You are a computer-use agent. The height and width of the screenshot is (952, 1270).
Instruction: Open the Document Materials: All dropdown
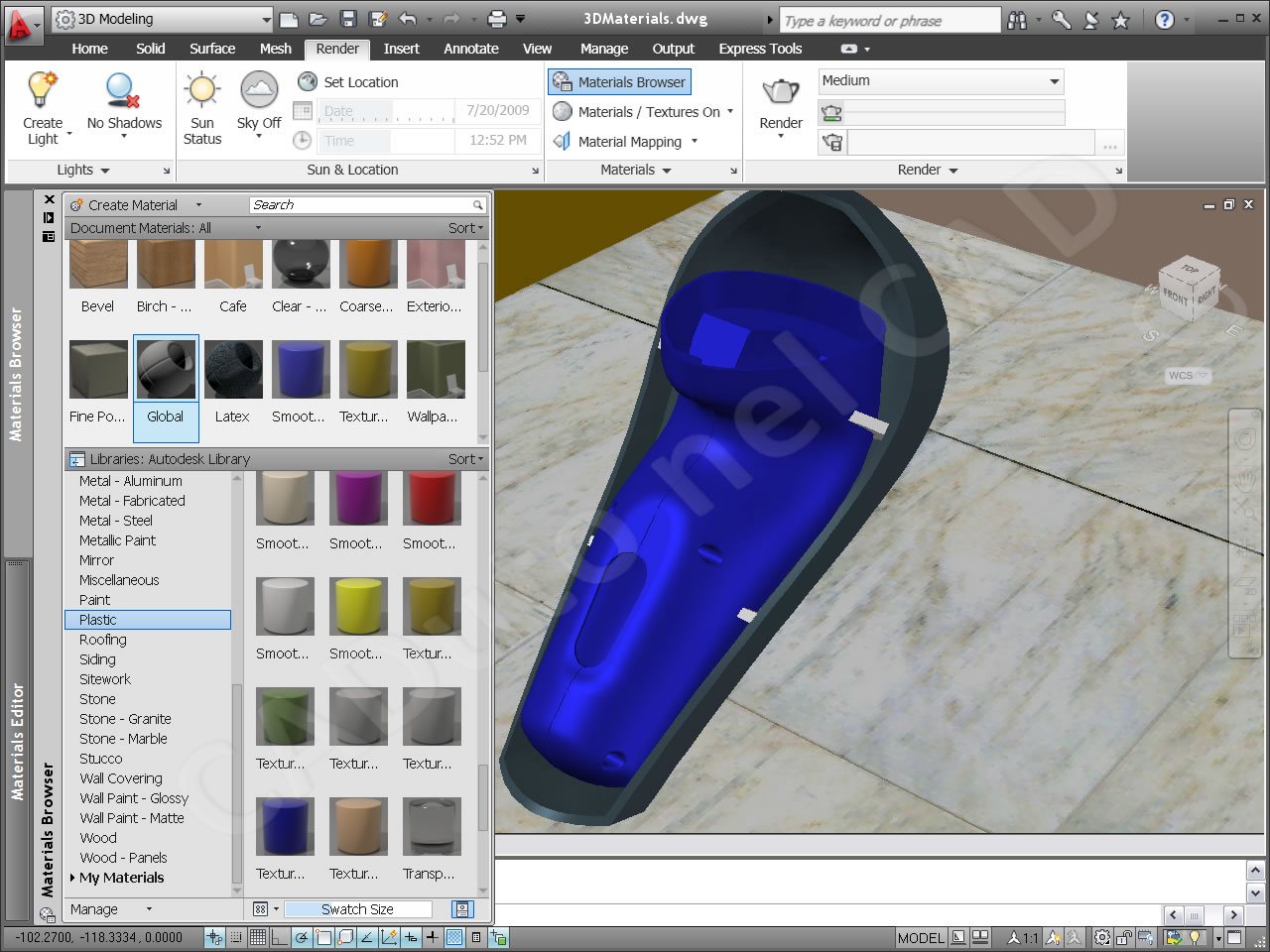click(258, 227)
